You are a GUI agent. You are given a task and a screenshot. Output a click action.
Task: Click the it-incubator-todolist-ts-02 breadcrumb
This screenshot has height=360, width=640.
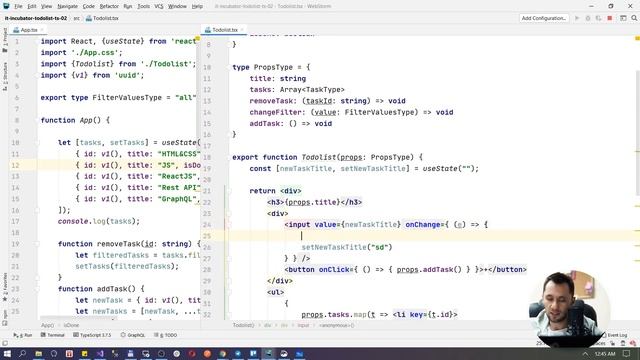coord(36,18)
